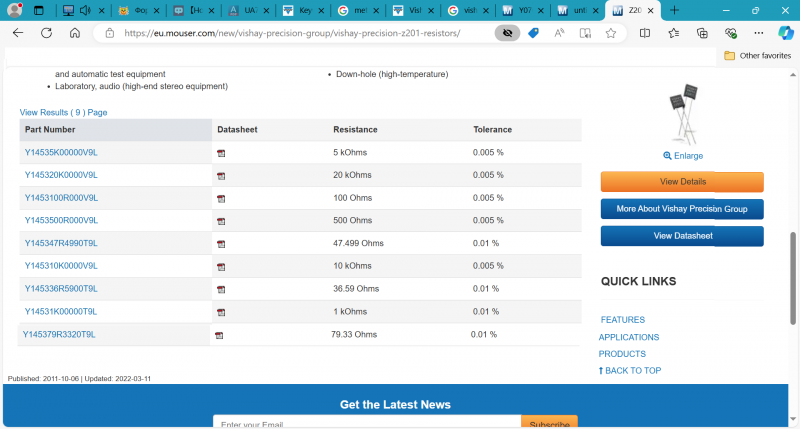Open datasheet PDF for Y14531K00000T9L

[221, 312]
